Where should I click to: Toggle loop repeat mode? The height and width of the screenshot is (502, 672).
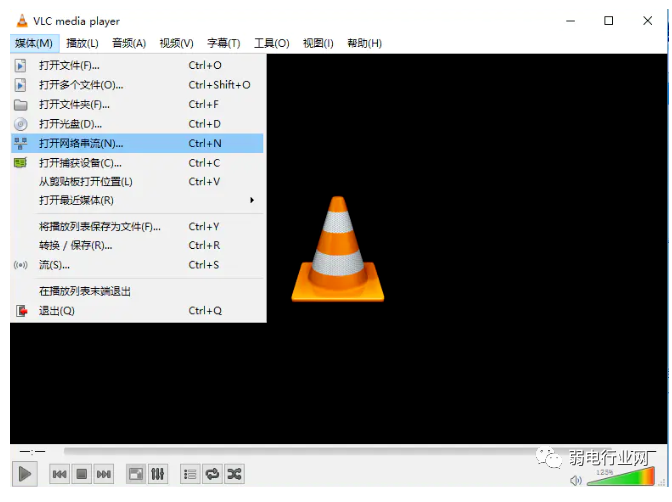[x=212, y=474]
